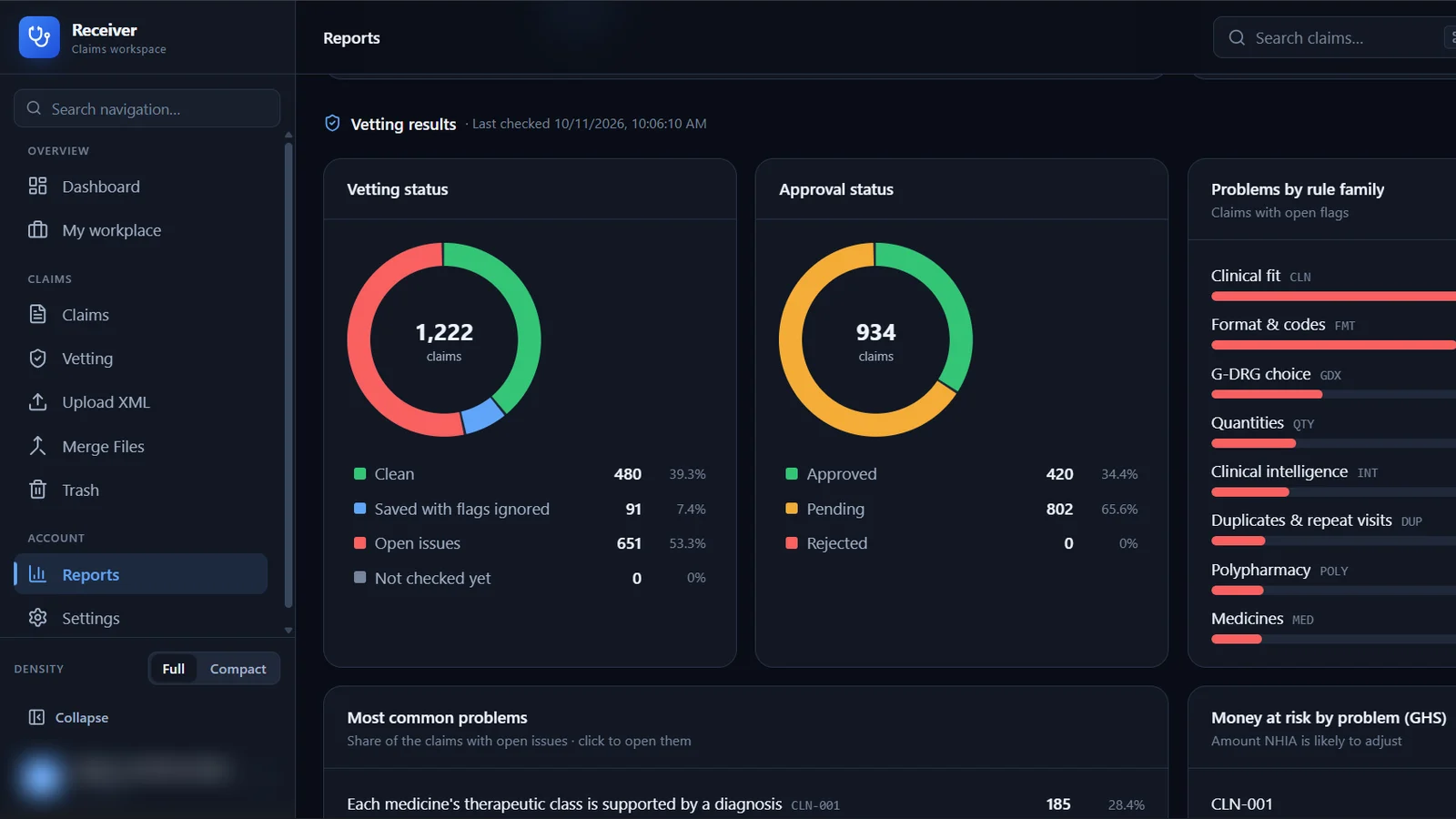Switch density to Compact

pos(238,669)
